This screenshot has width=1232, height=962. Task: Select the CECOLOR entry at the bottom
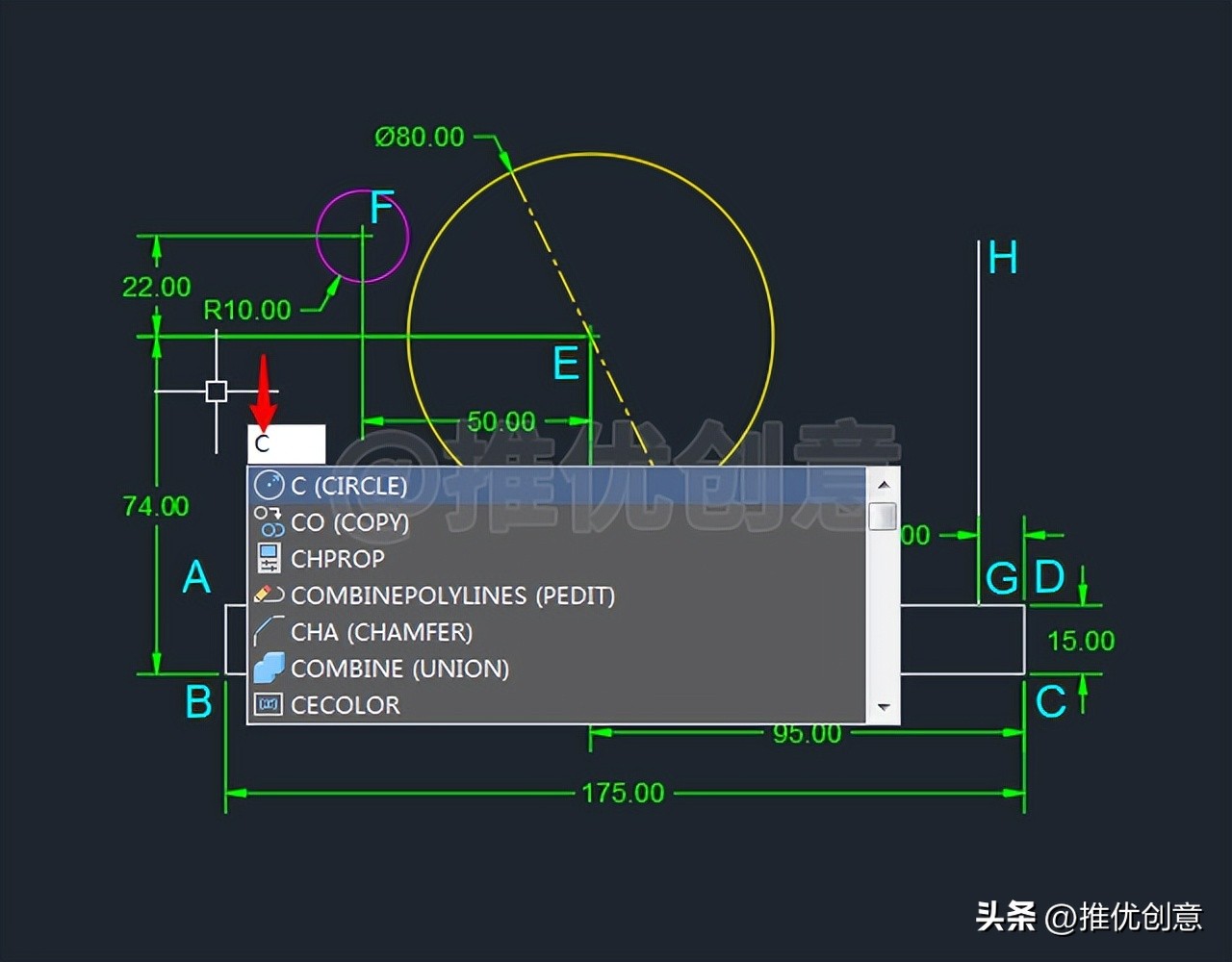tap(344, 704)
